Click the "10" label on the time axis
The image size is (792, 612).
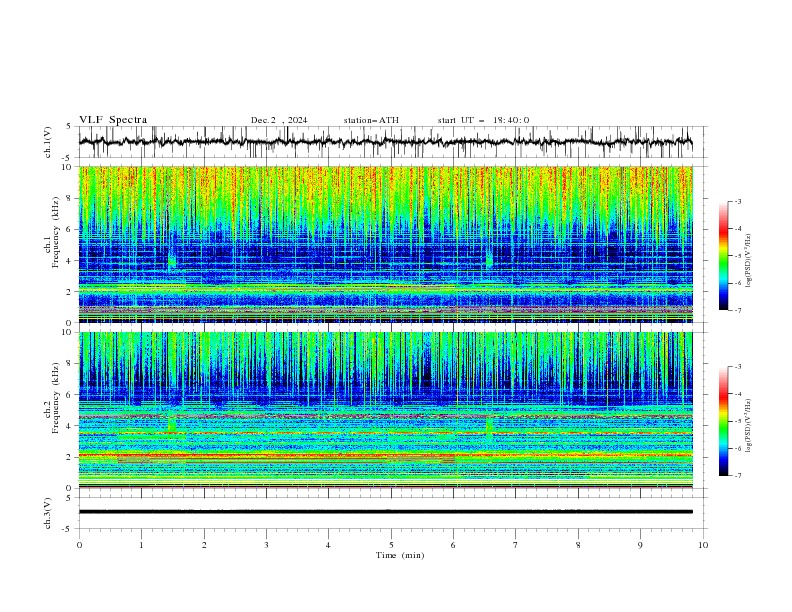pos(703,545)
